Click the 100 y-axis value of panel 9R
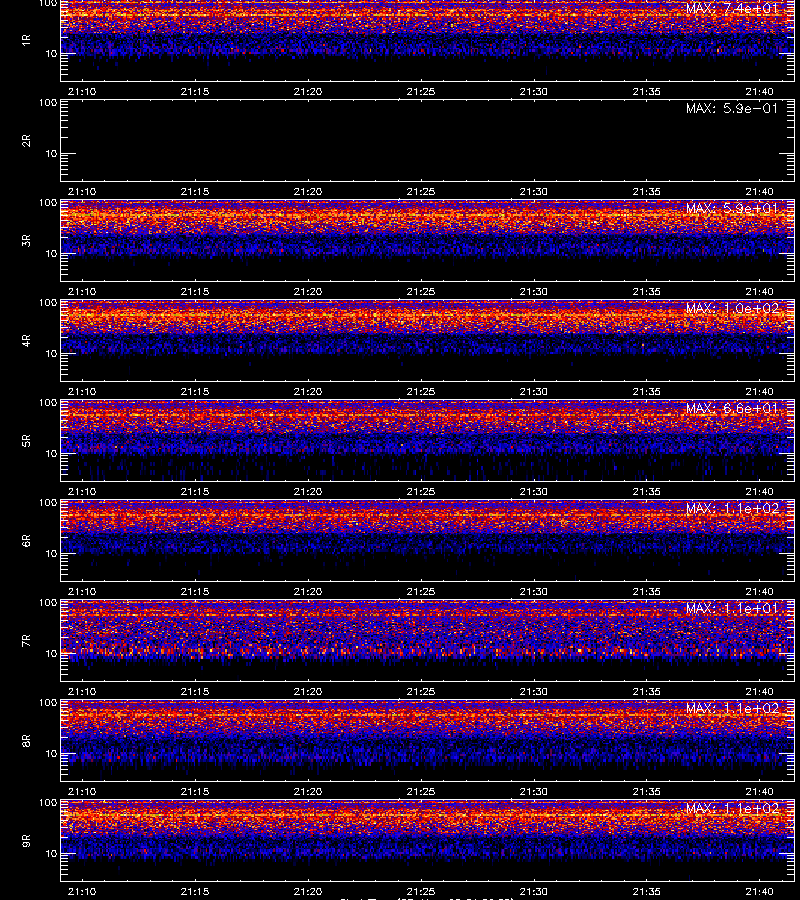800x900 pixels. (48, 802)
